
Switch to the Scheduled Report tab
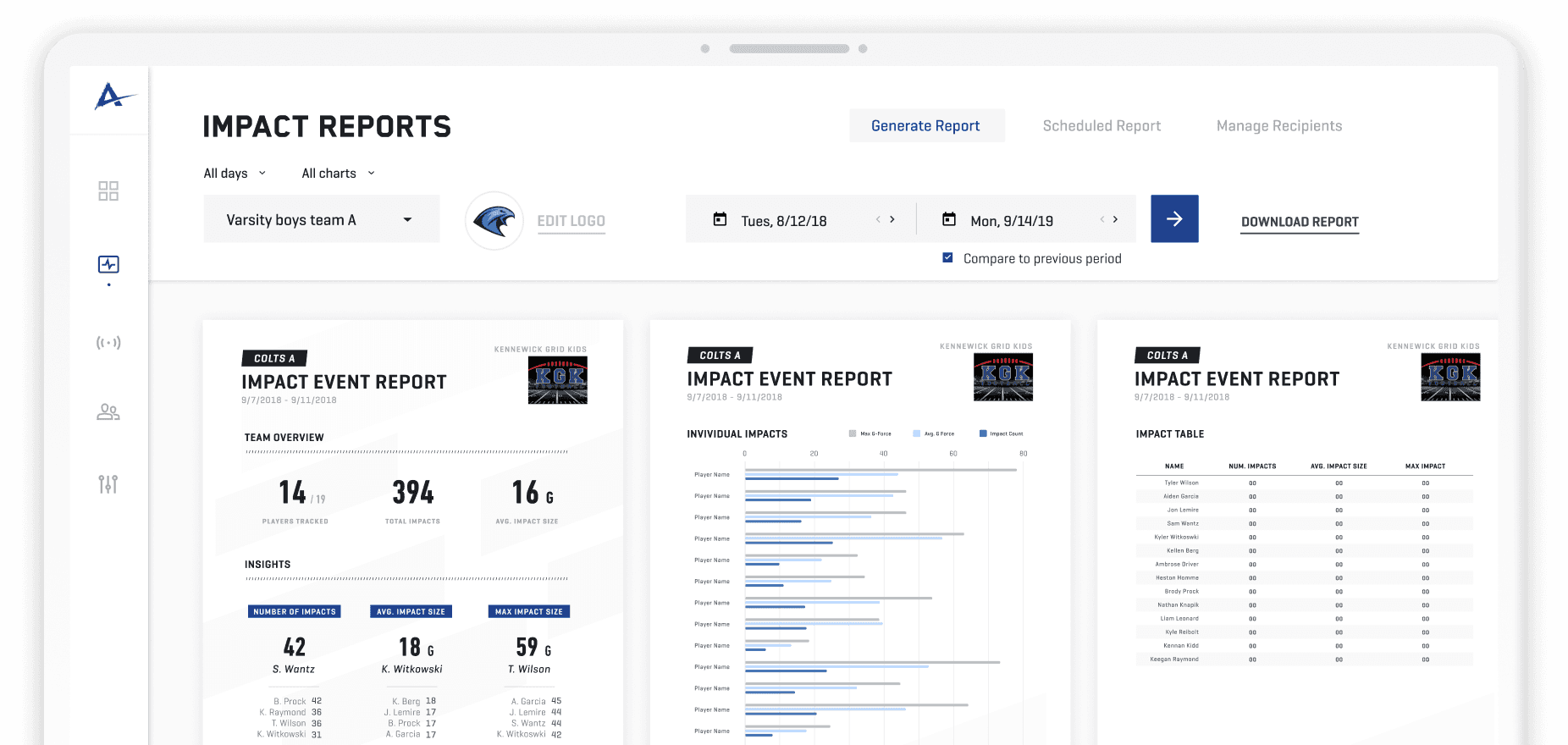(1101, 126)
